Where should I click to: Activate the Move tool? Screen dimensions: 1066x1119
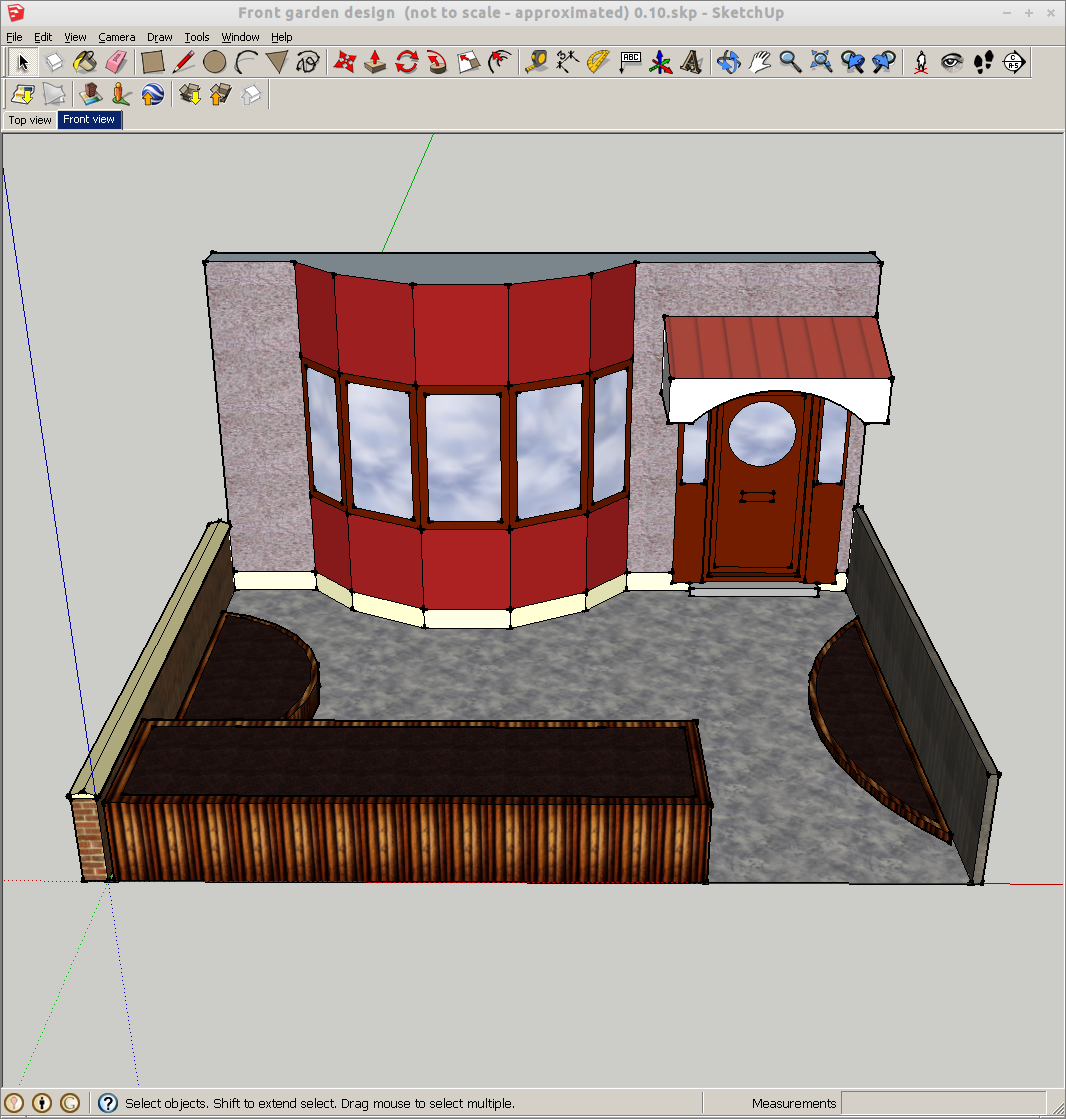click(345, 63)
